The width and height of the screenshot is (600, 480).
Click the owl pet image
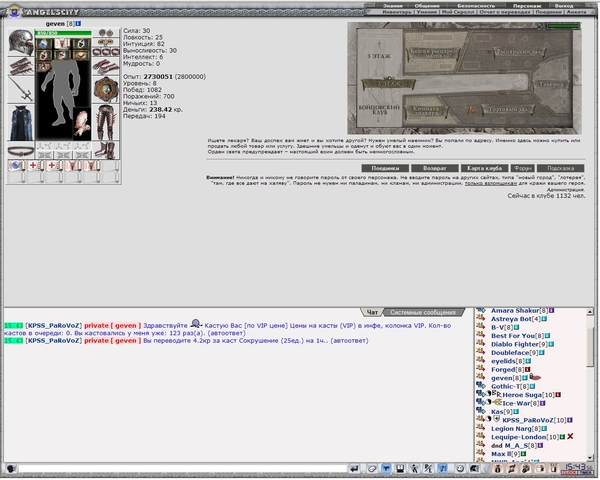[82, 123]
